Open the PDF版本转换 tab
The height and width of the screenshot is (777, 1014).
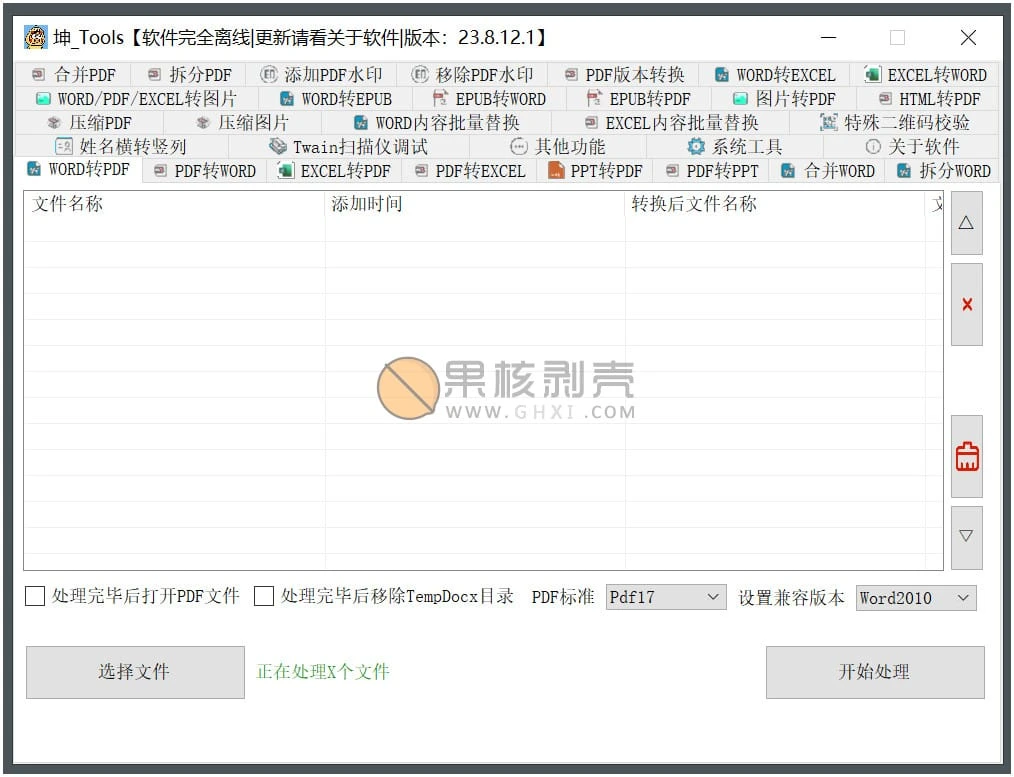coord(624,75)
